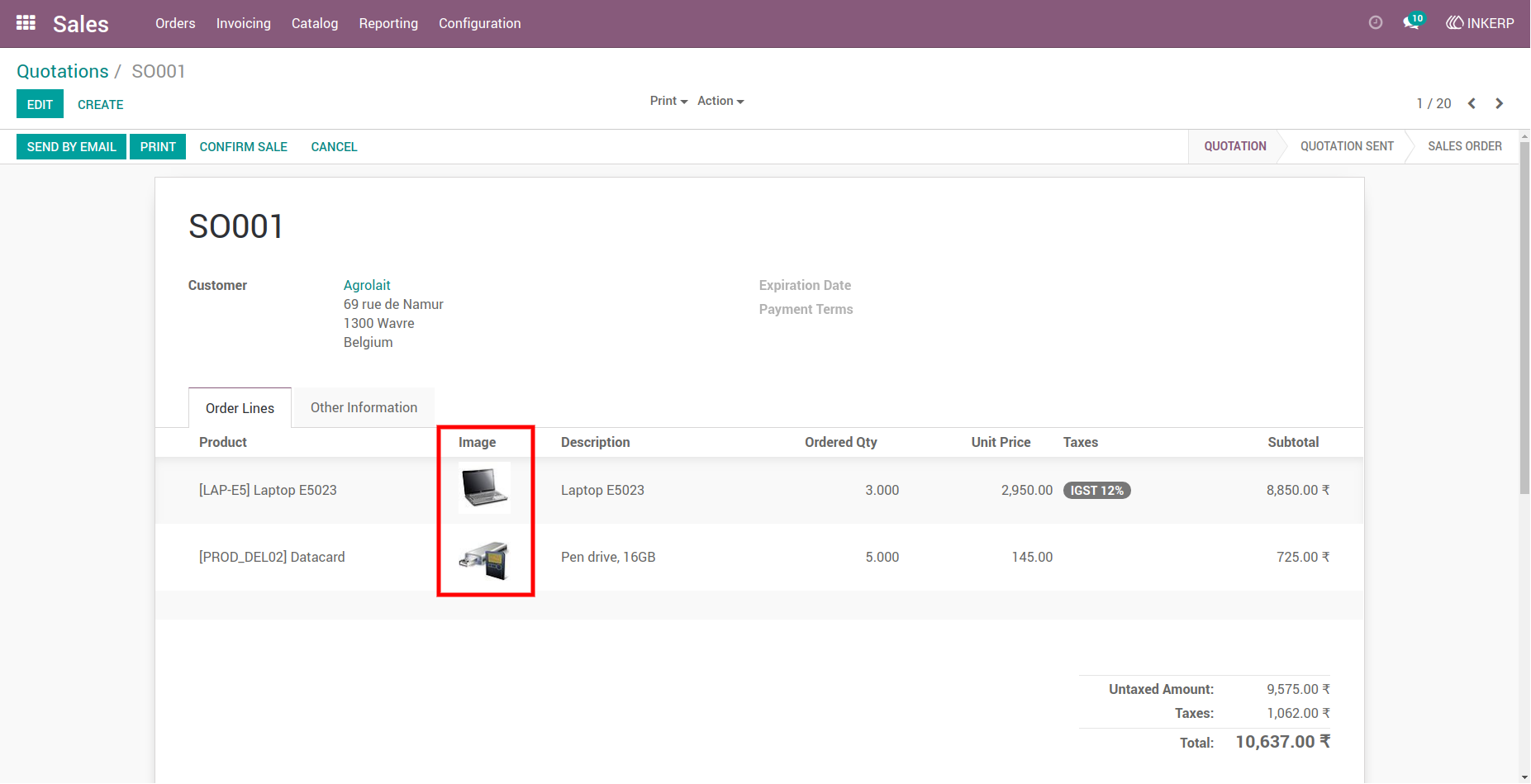Click the QUOTATION status stage

[1235, 146]
